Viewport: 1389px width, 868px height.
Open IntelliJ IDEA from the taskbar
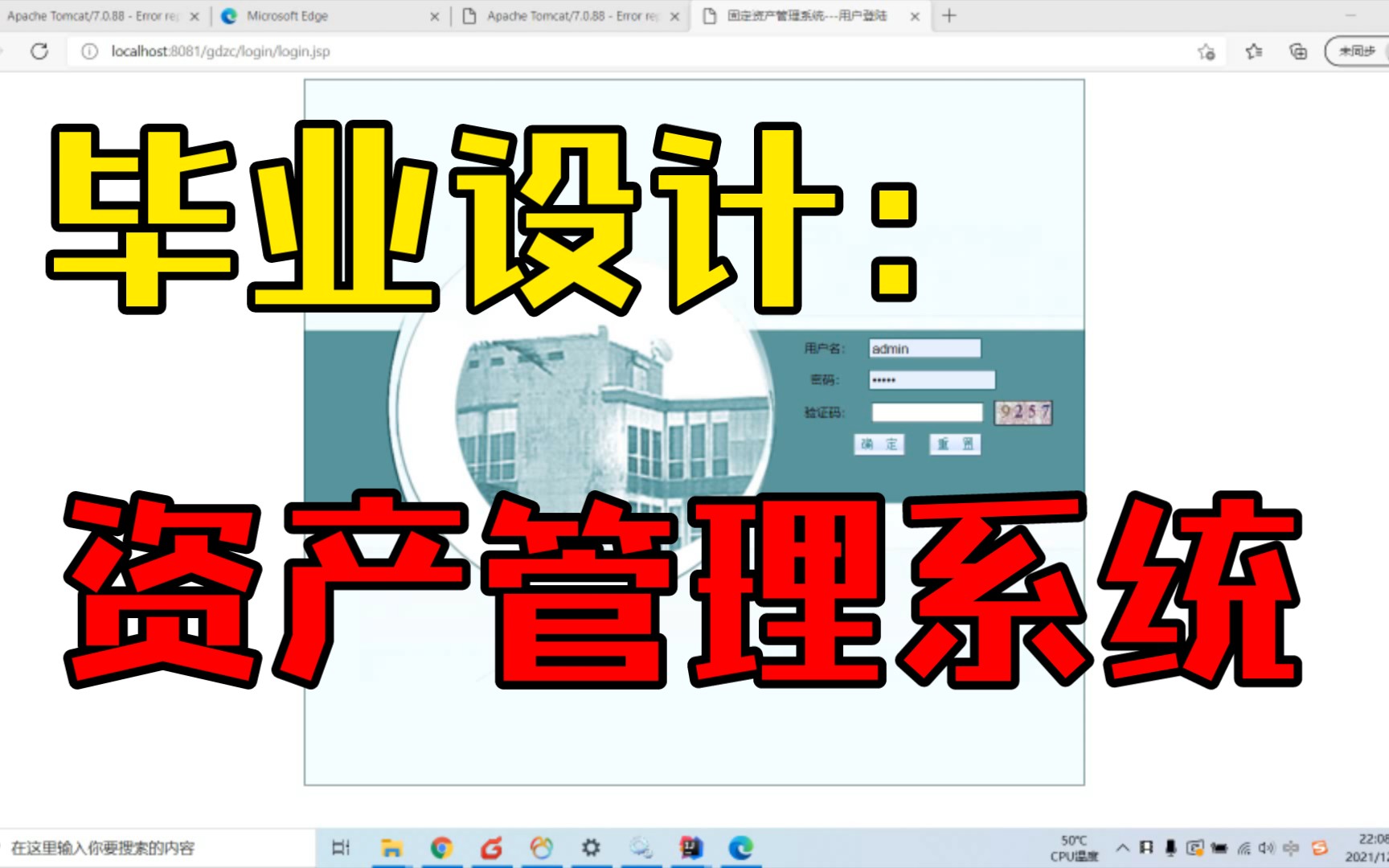tap(690, 848)
